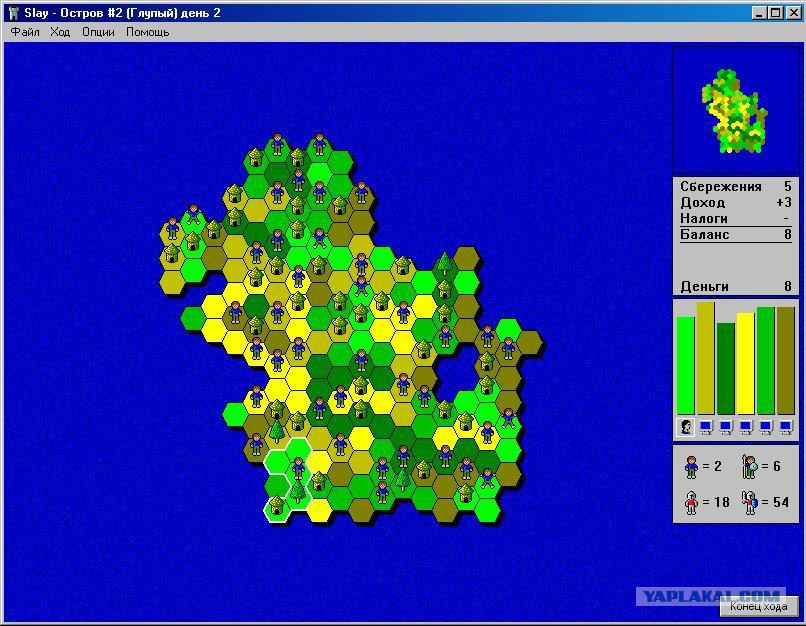Viewport: 806px width, 626px height.
Task: Click the Деньги 8 money line
Action: coord(736,286)
